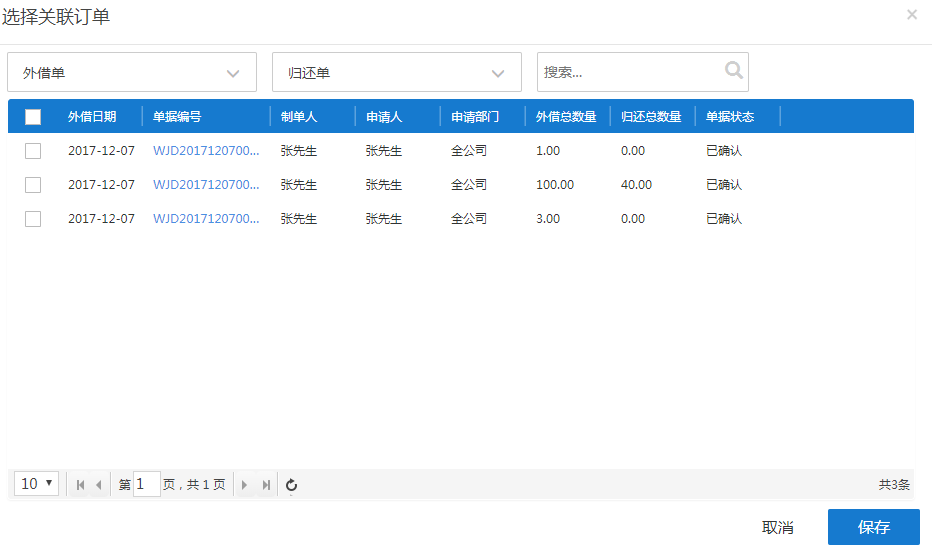Click the 取消 button
Viewport: 932px width, 551px height.
777,527
